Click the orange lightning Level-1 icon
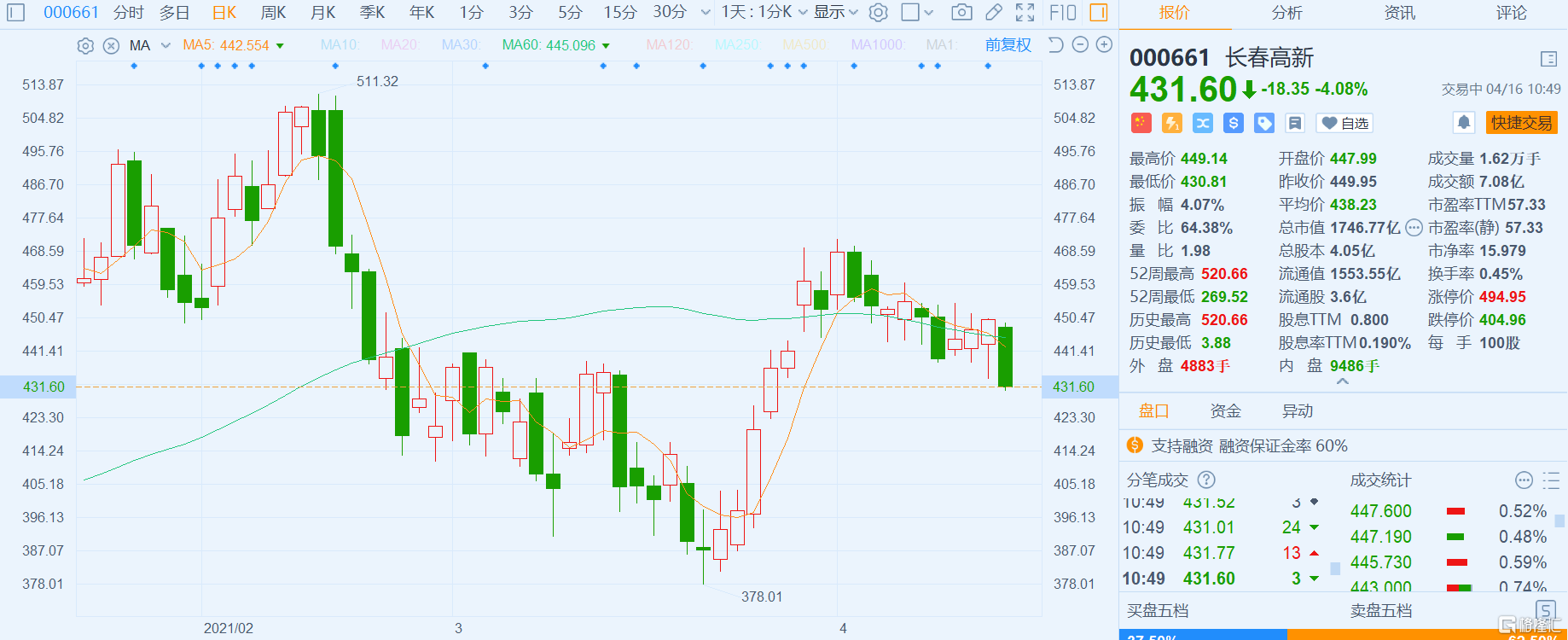The width and height of the screenshot is (1568, 640). pyautogui.click(x=1172, y=123)
